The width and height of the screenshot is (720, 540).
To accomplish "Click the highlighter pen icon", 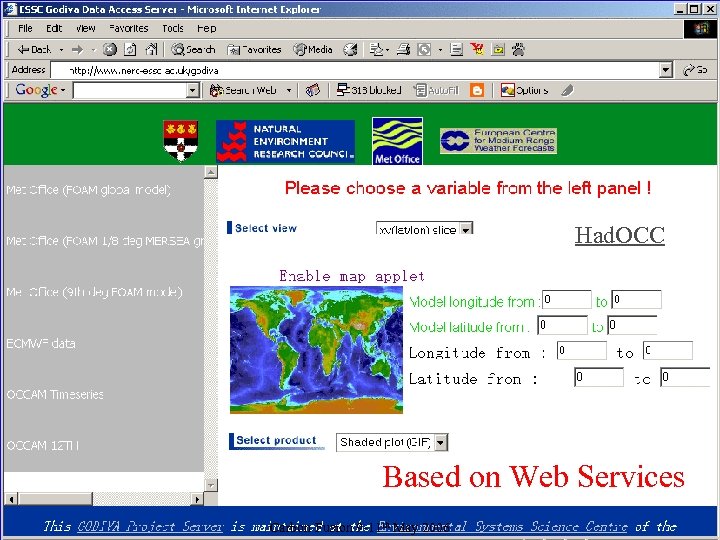I will 568,90.
